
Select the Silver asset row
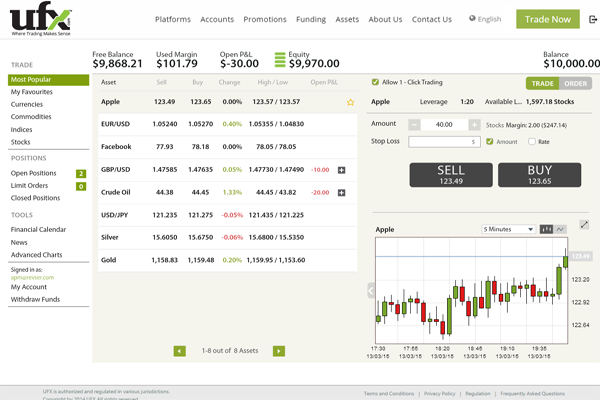click(228, 237)
